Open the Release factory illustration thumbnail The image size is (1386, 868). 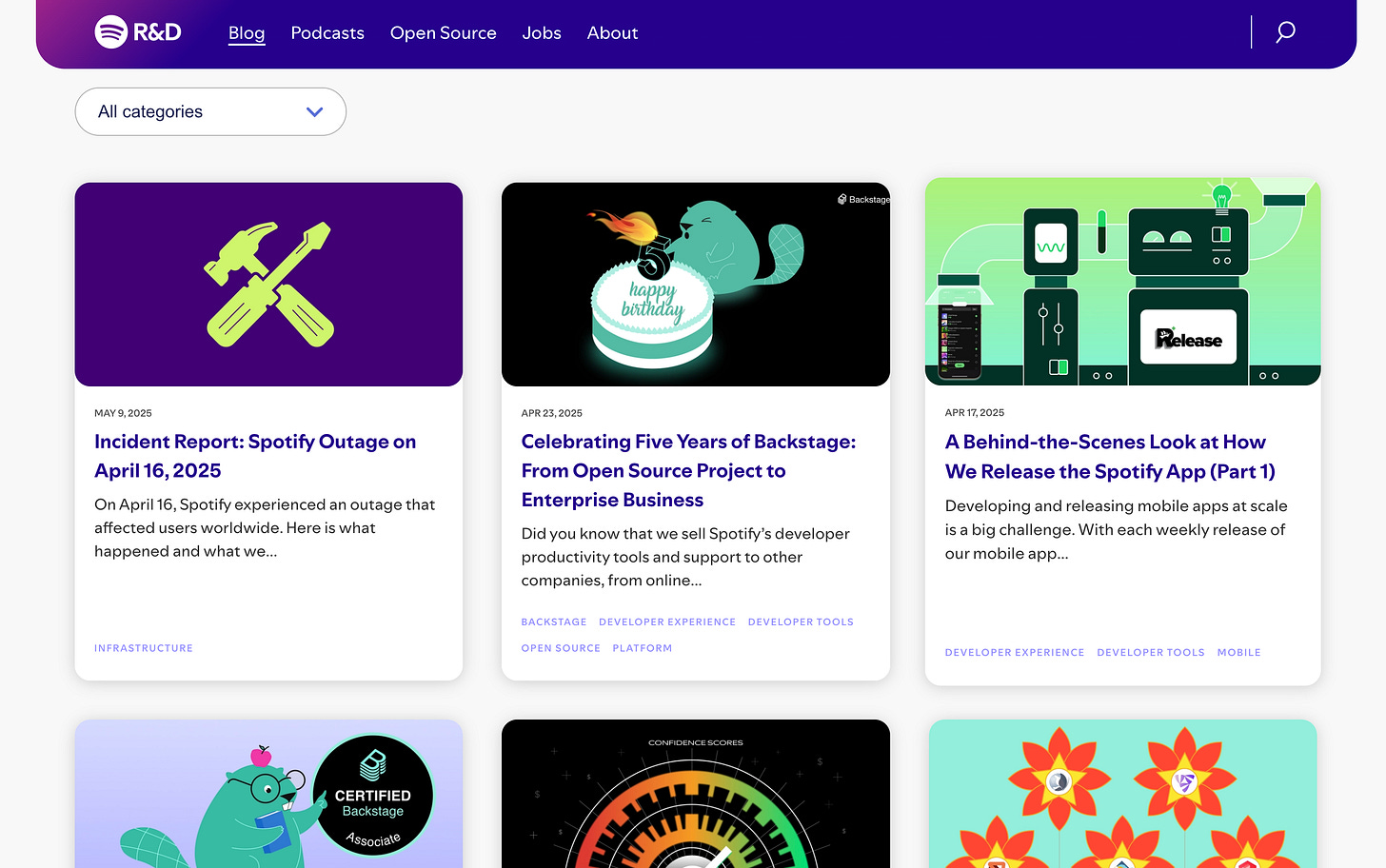click(x=1123, y=282)
